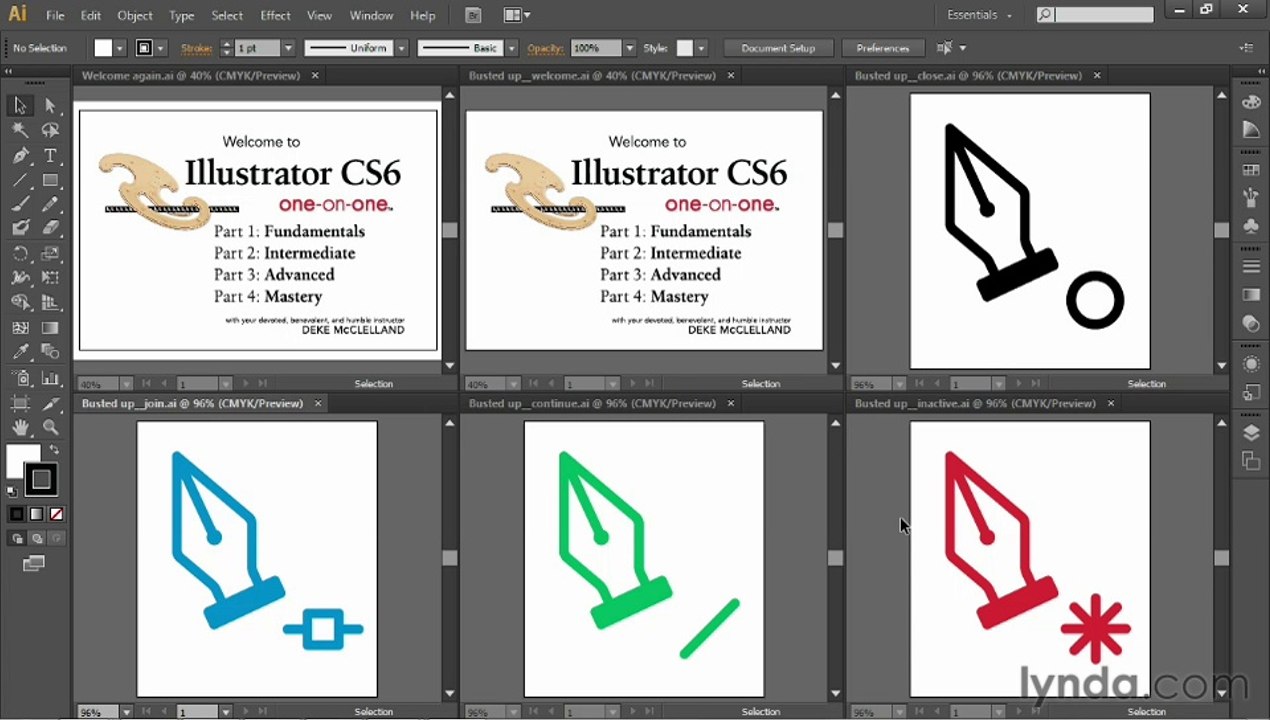Select the Blob Brush tool
This screenshot has height=720, width=1270.
(20, 228)
